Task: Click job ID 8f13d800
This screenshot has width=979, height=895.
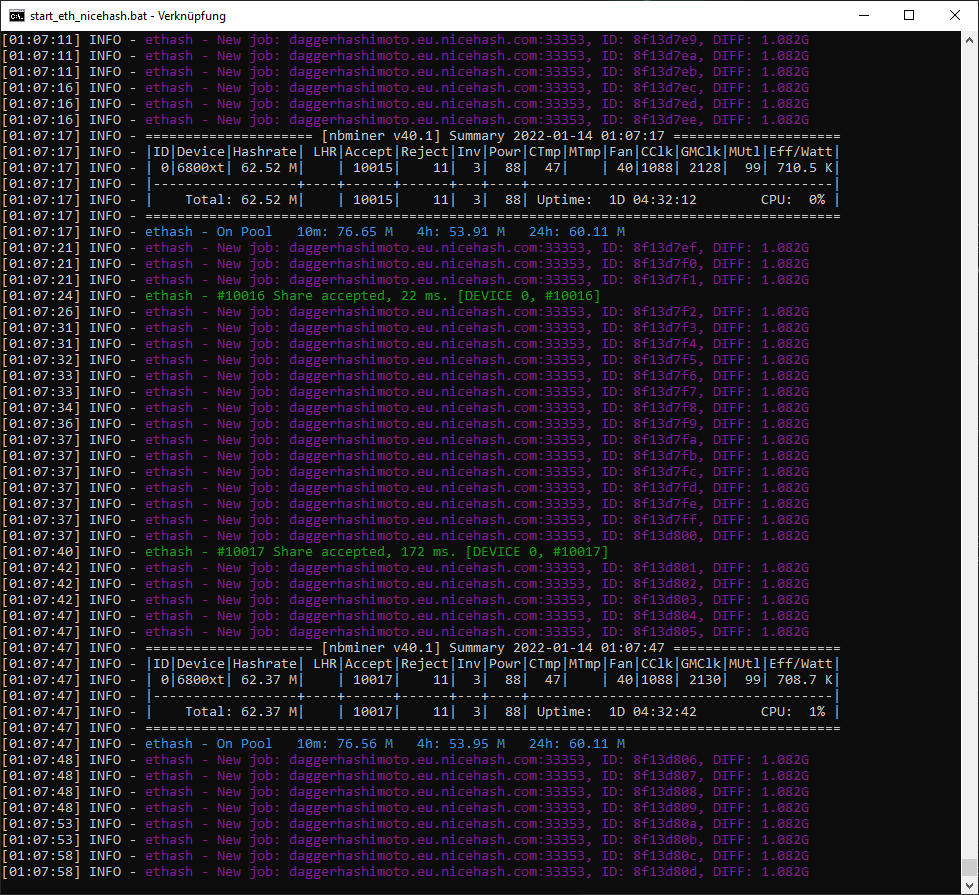Action: [667, 536]
